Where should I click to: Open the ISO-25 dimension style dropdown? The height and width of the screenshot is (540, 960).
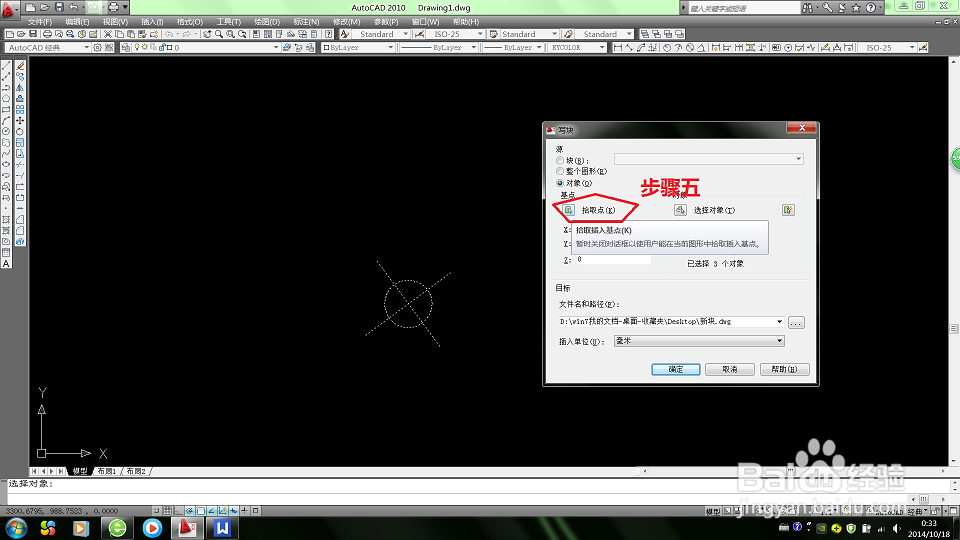point(479,34)
